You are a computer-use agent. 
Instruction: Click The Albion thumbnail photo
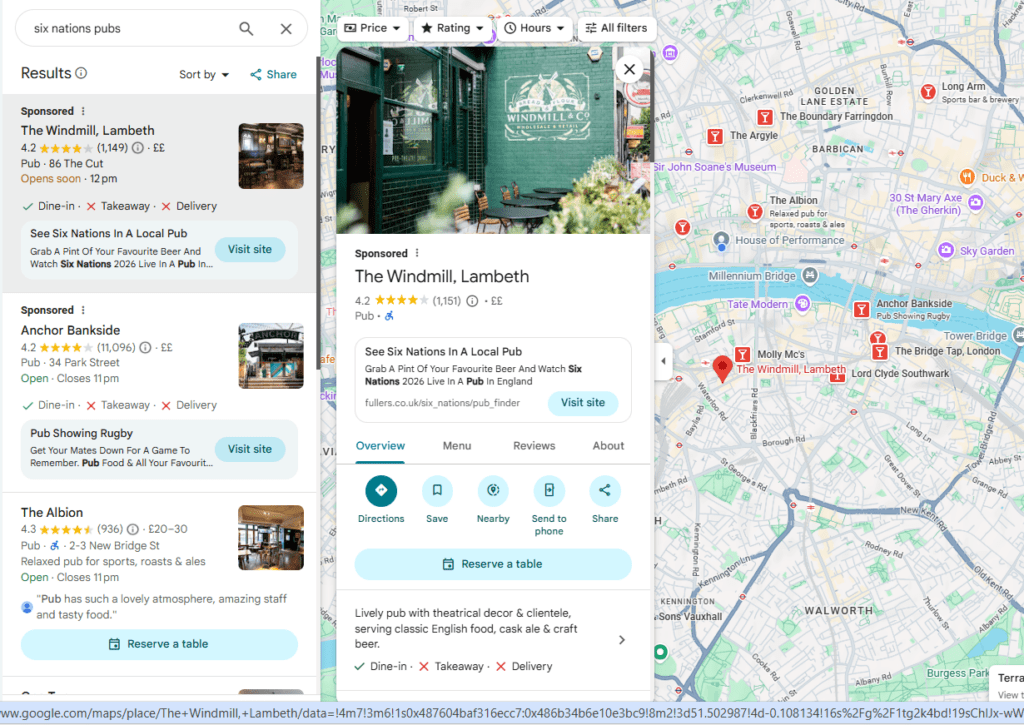click(x=270, y=538)
